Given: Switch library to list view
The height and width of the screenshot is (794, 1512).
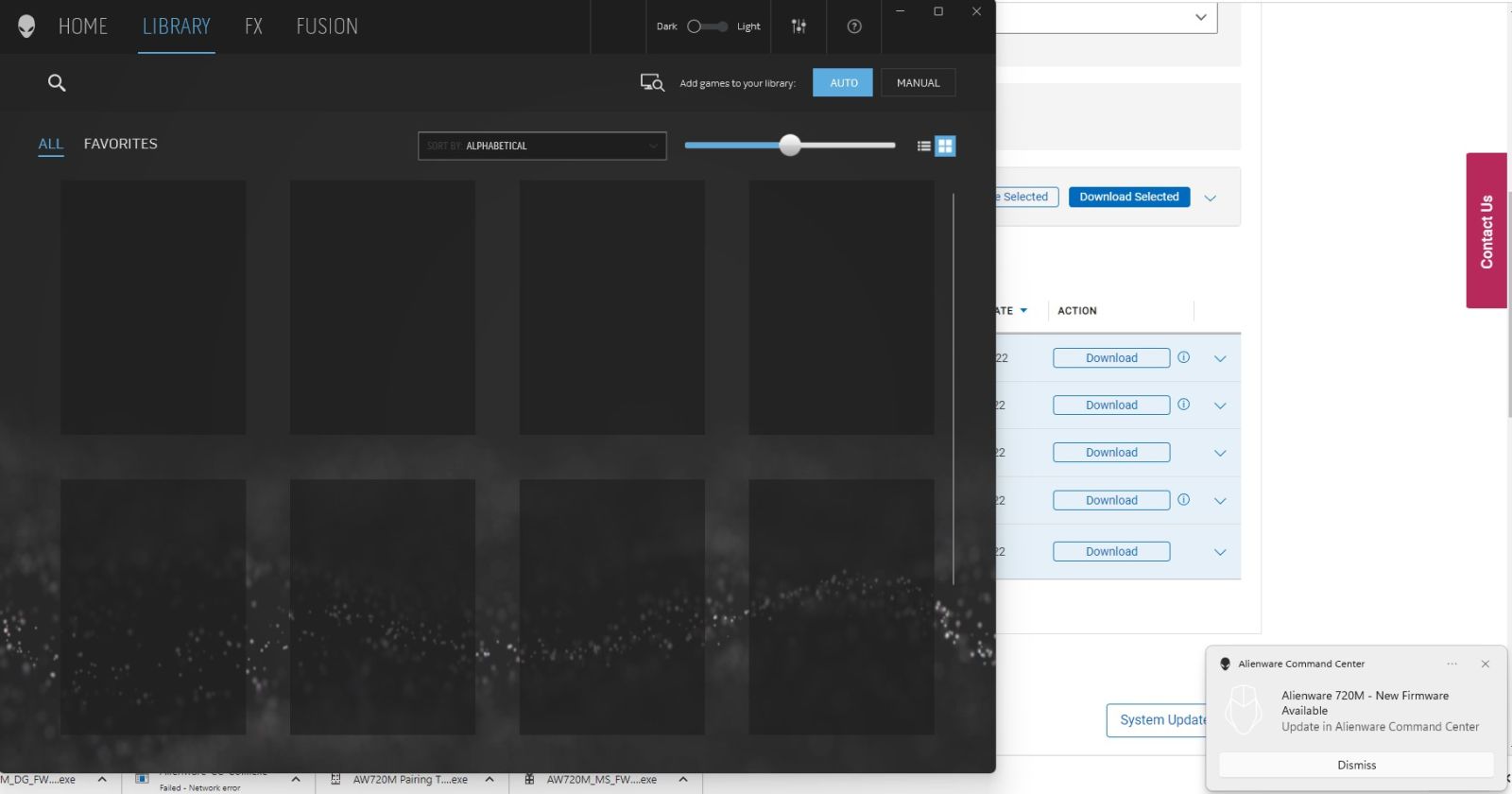Looking at the screenshot, I should [x=924, y=146].
